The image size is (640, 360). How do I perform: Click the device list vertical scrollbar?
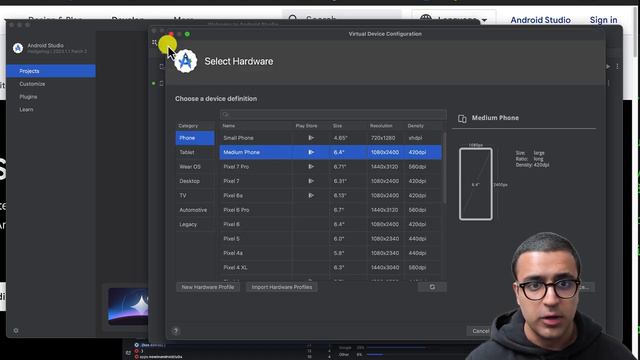click(444, 167)
